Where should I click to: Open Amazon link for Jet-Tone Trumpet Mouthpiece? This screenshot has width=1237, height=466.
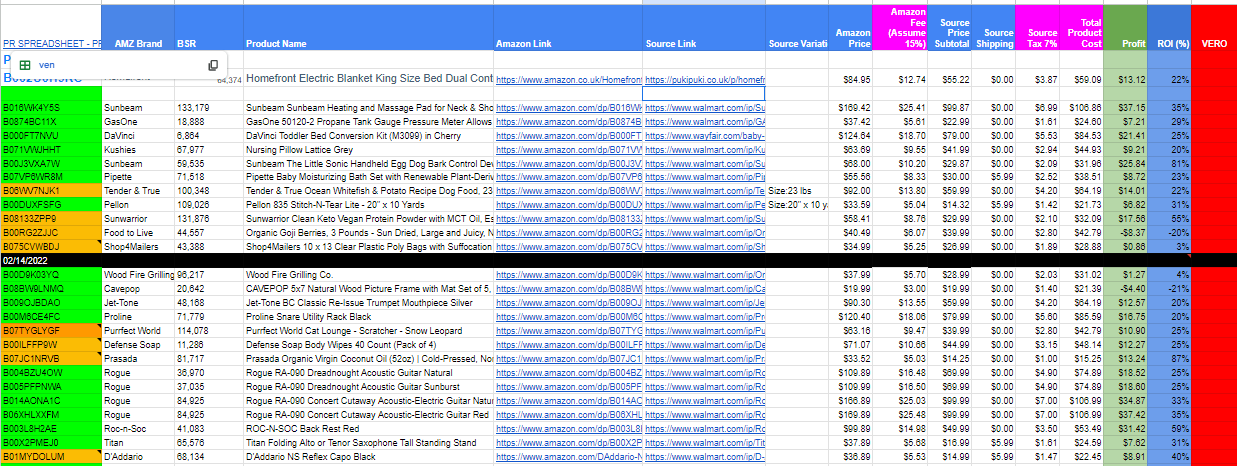click(567, 302)
